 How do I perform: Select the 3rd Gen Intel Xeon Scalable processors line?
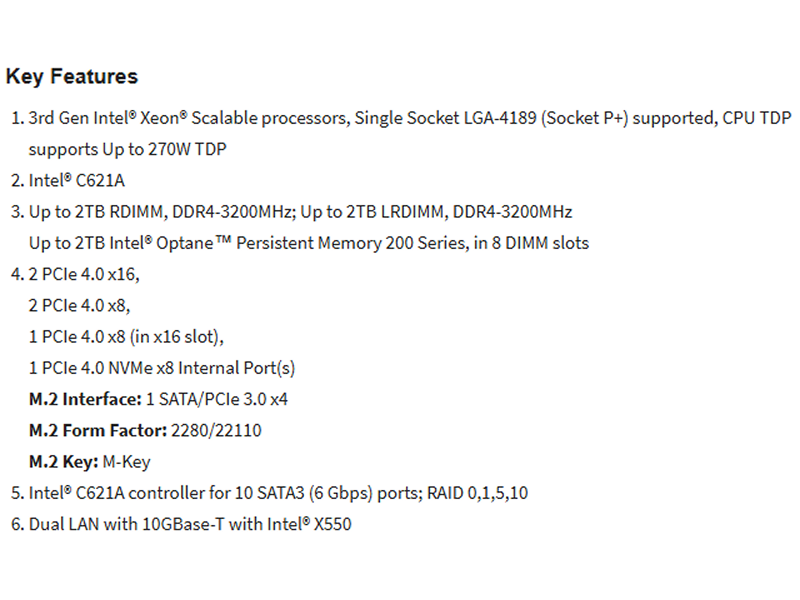(410, 118)
